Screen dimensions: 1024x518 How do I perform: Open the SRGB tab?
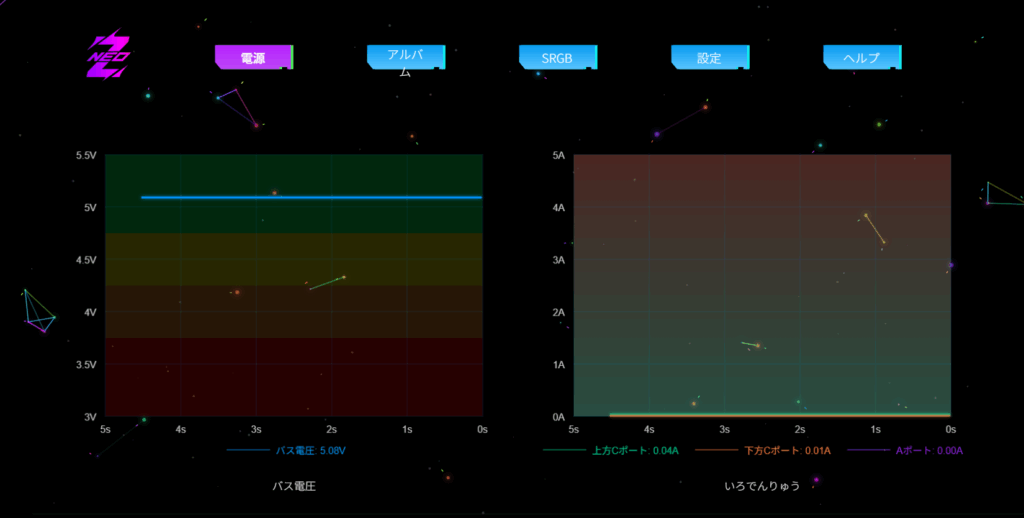click(558, 57)
